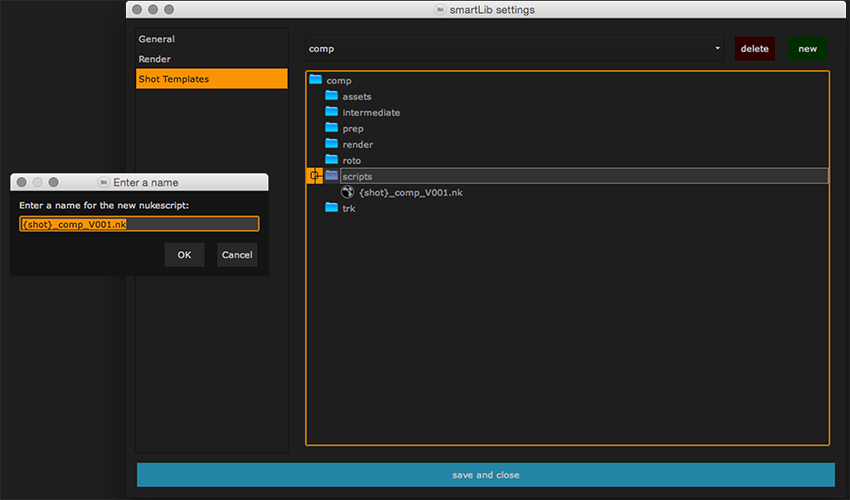The height and width of the screenshot is (500, 850).
Task: Select {shot}_comp_V001.nk in the tree
Action: click(410, 192)
